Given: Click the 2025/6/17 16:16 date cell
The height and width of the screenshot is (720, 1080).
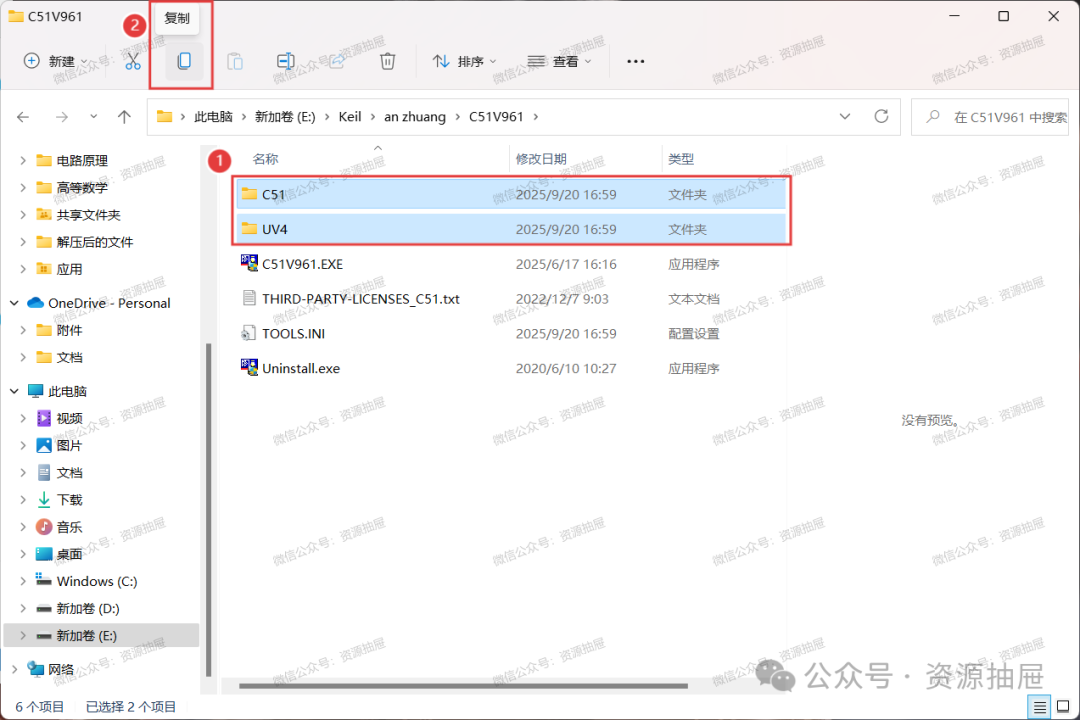Looking at the screenshot, I should (x=566, y=264).
